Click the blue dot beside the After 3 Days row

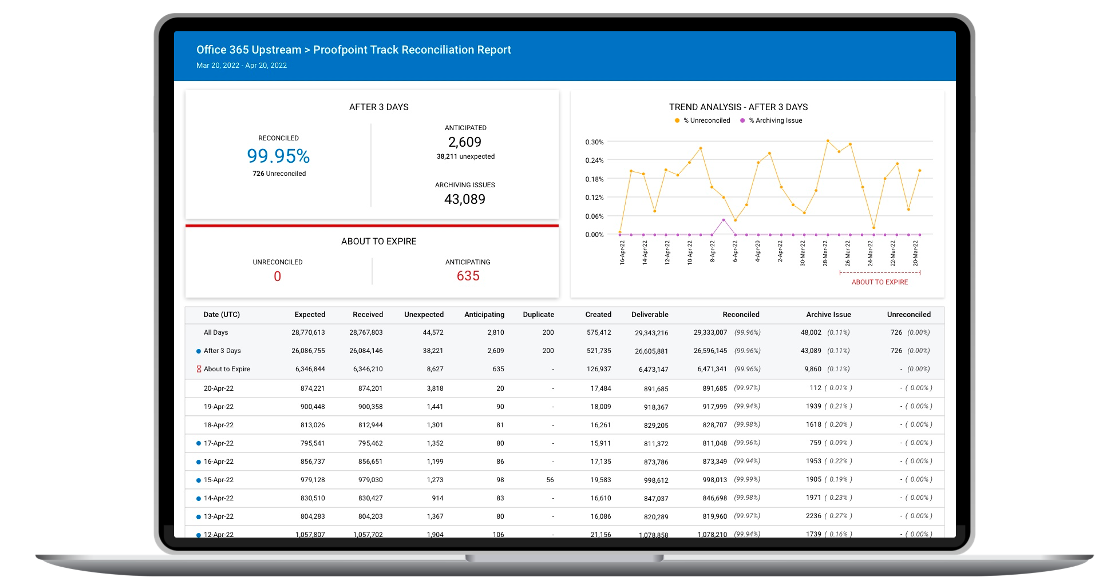click(198, 350)
